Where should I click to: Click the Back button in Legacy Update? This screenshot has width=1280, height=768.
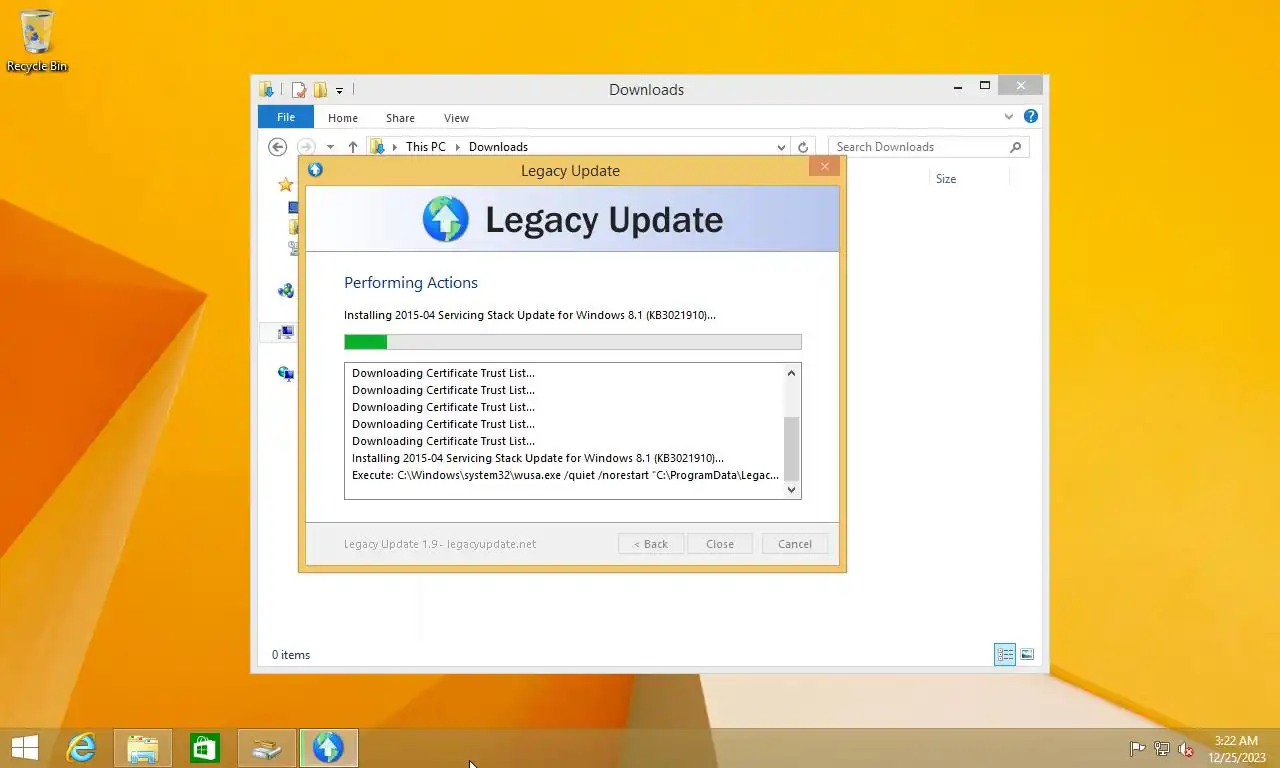[651, 544]
